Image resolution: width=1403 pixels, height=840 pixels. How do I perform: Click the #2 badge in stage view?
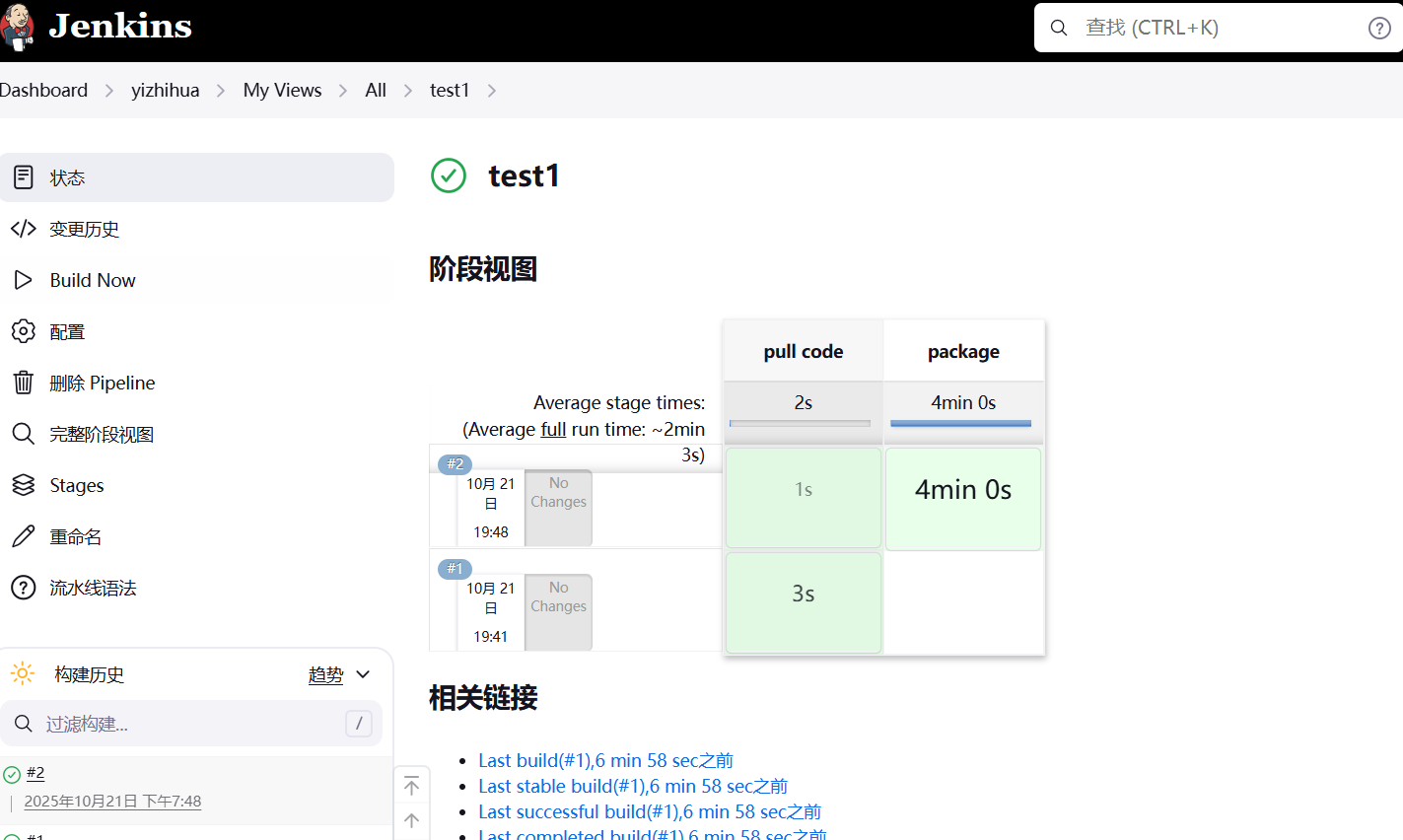tap(455, 463)
